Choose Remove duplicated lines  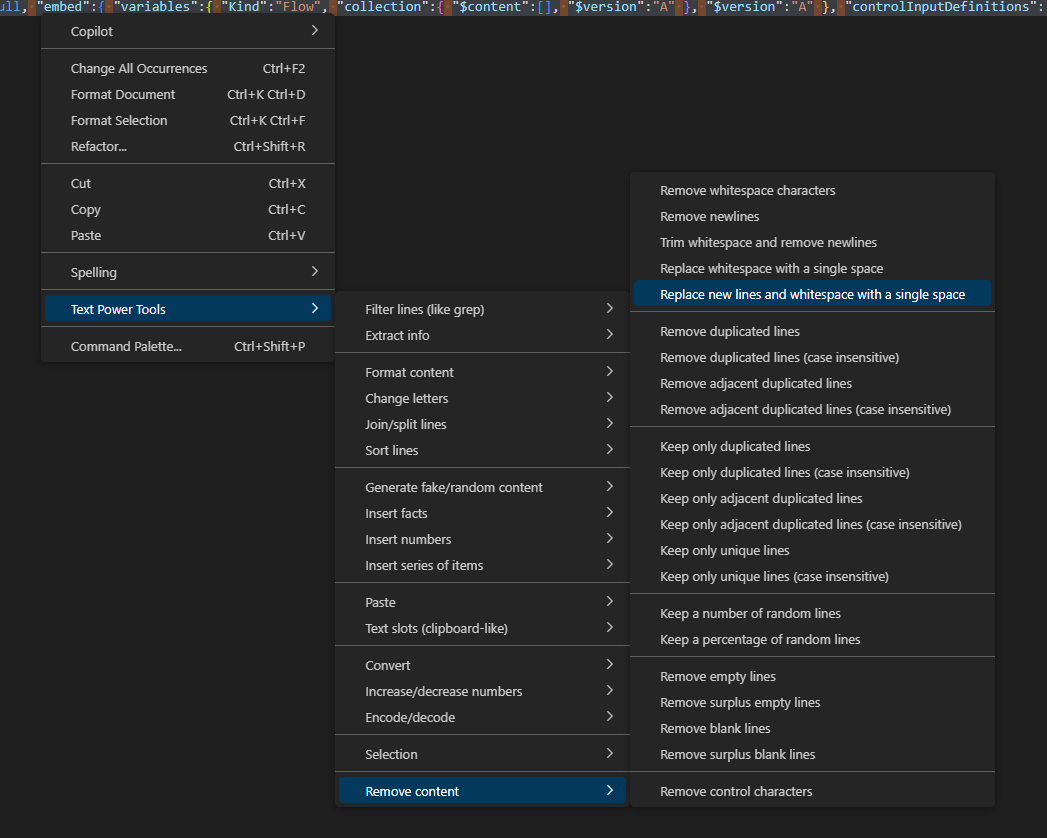[x=730, y=332]
